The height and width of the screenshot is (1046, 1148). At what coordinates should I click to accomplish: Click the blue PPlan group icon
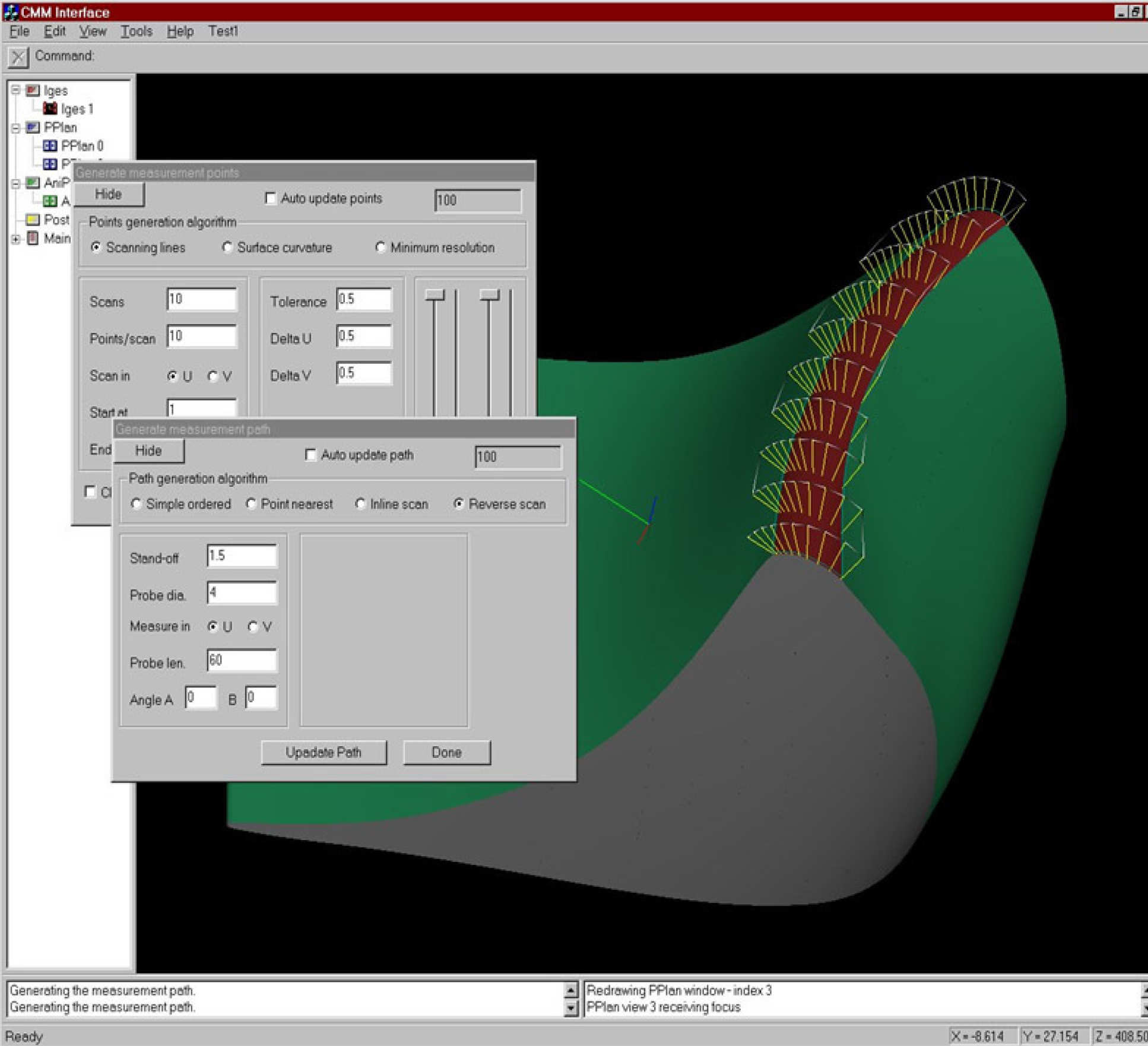tap(33, 127)
